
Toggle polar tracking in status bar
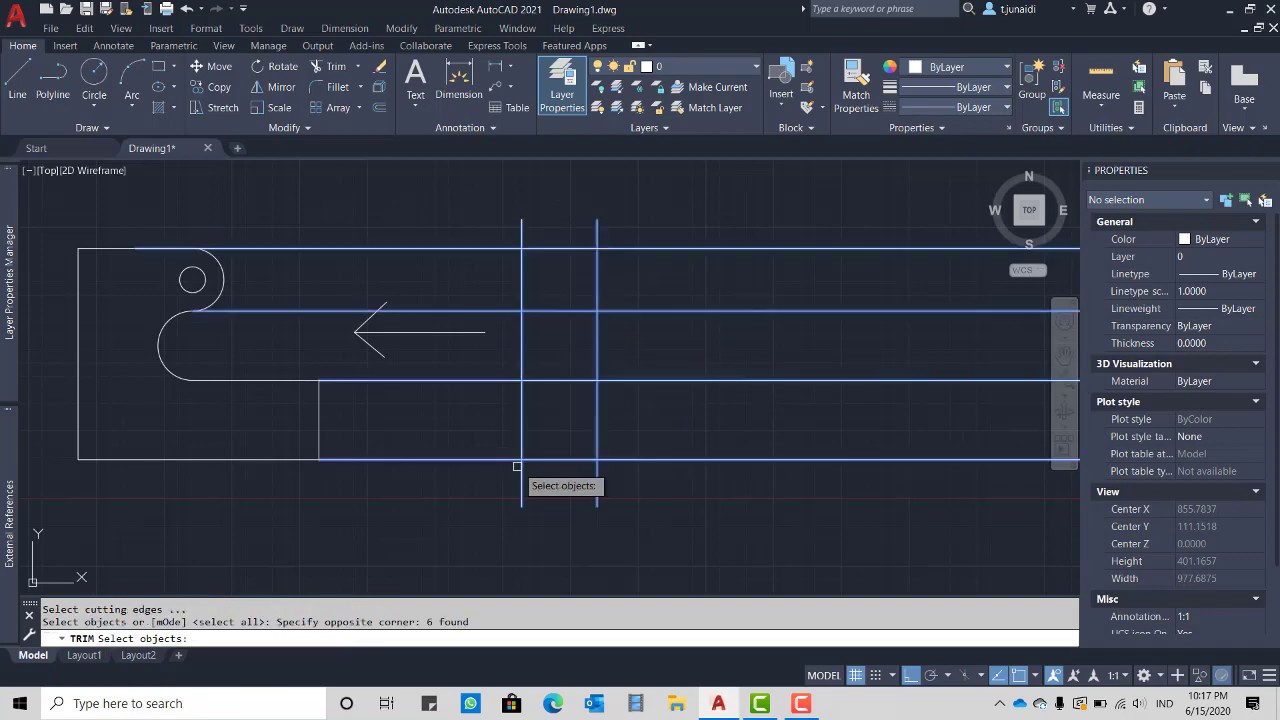pyautogui.click(x=931, y=675)
